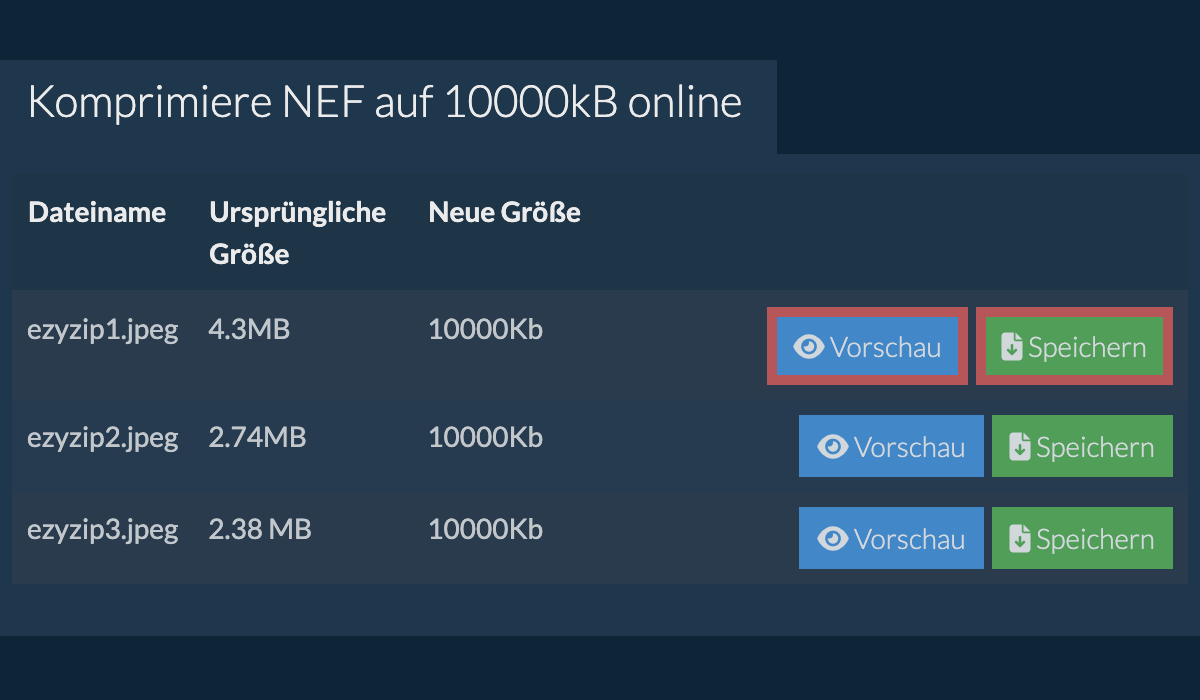This screenshot has height=700, width=1200.
Task: Save ezyzip1.jpeg using Speichern
Action: click(1073, 347)
